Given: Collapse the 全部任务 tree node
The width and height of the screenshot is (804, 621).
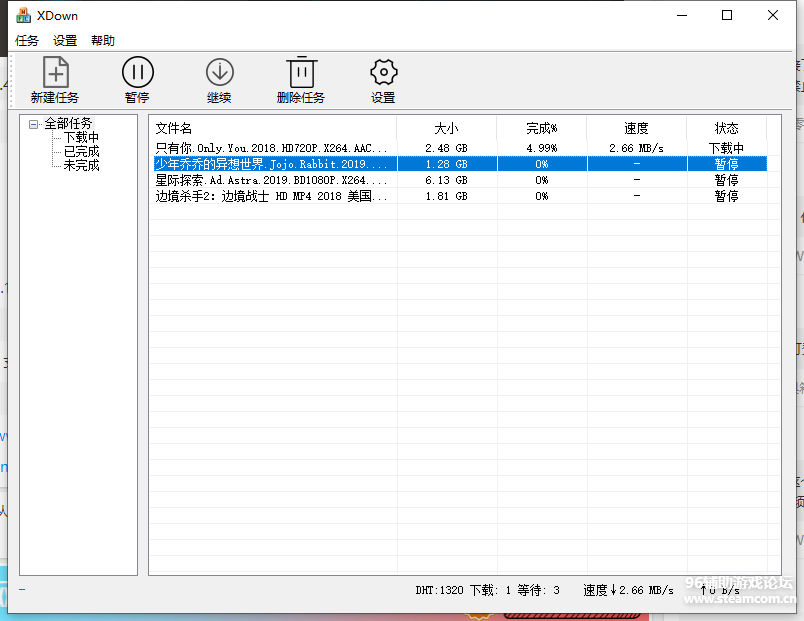Looking at the screenshot, I should pyautogui.click(x=34, y=124).
